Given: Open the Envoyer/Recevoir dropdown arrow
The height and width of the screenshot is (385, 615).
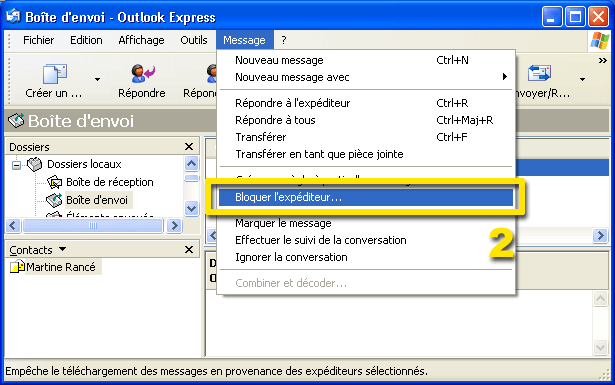Looking at the screenshot, I should tap(582, 80).
